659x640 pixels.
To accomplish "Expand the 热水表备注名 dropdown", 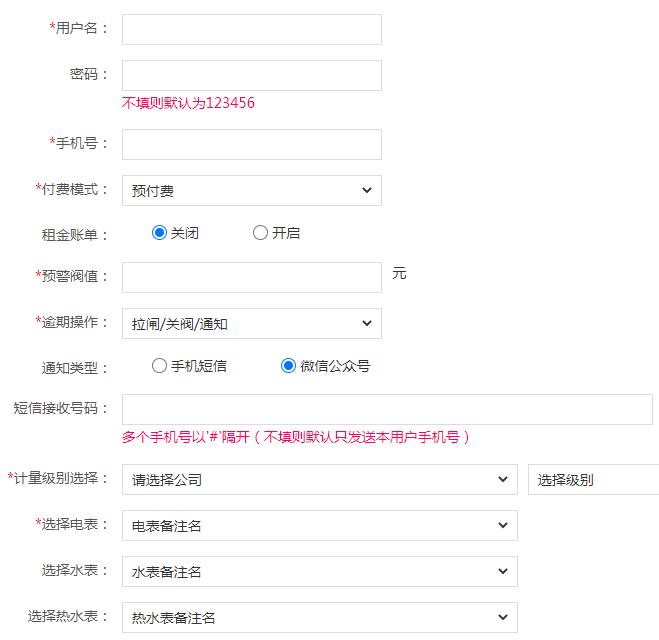I will click(x=319, y=617).
